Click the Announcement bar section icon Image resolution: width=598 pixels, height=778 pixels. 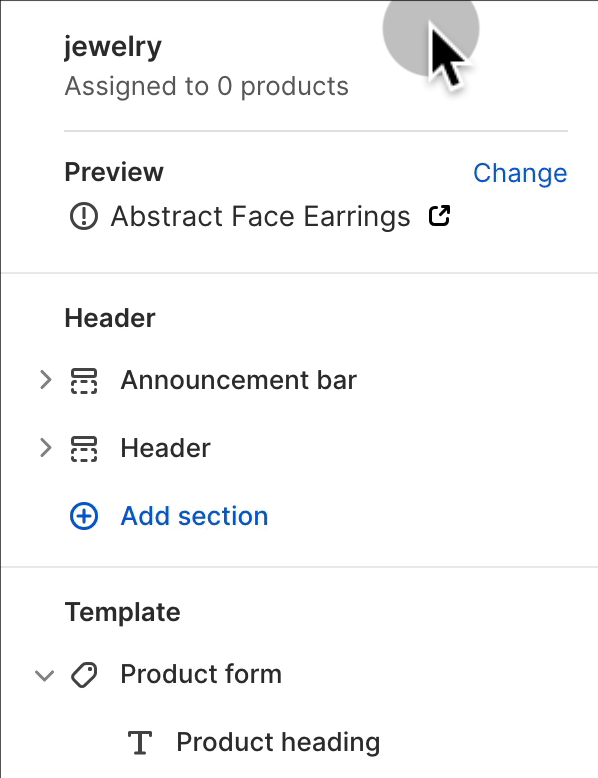[84, 381]
